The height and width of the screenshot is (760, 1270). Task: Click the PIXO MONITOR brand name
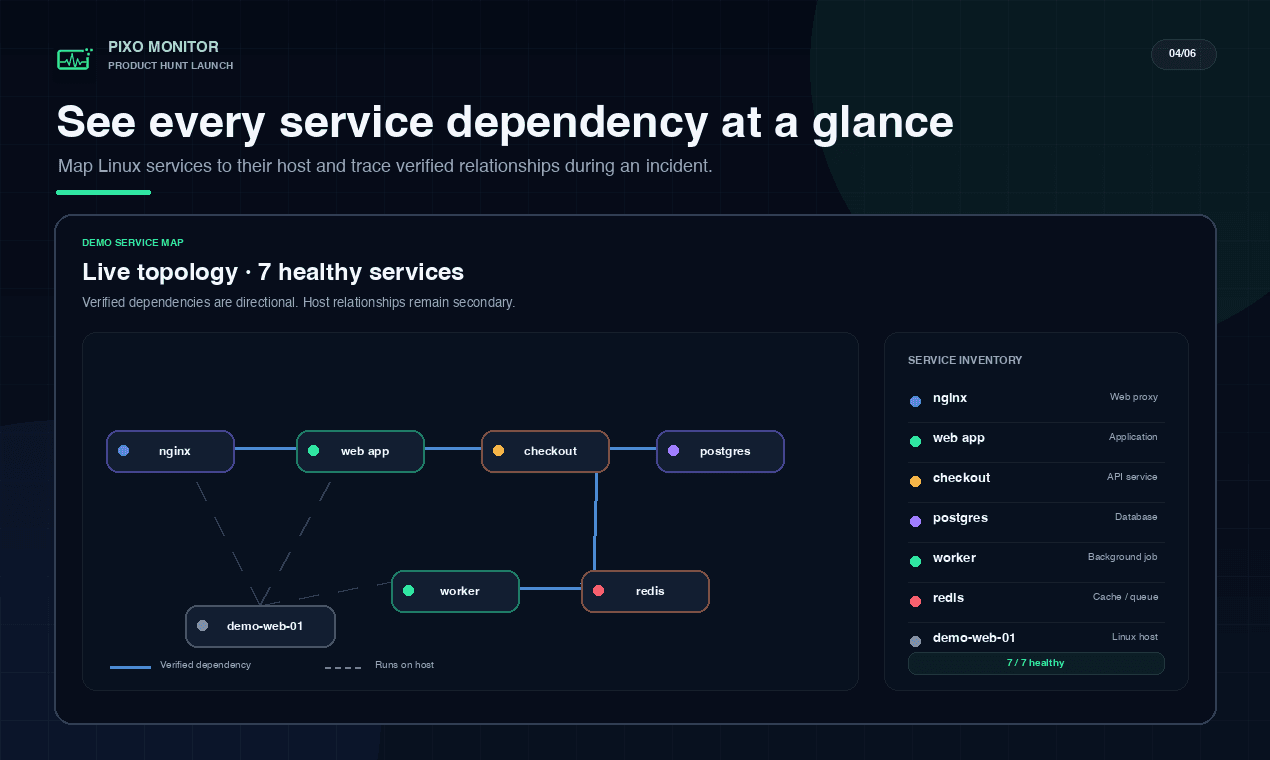click(163, 47)
